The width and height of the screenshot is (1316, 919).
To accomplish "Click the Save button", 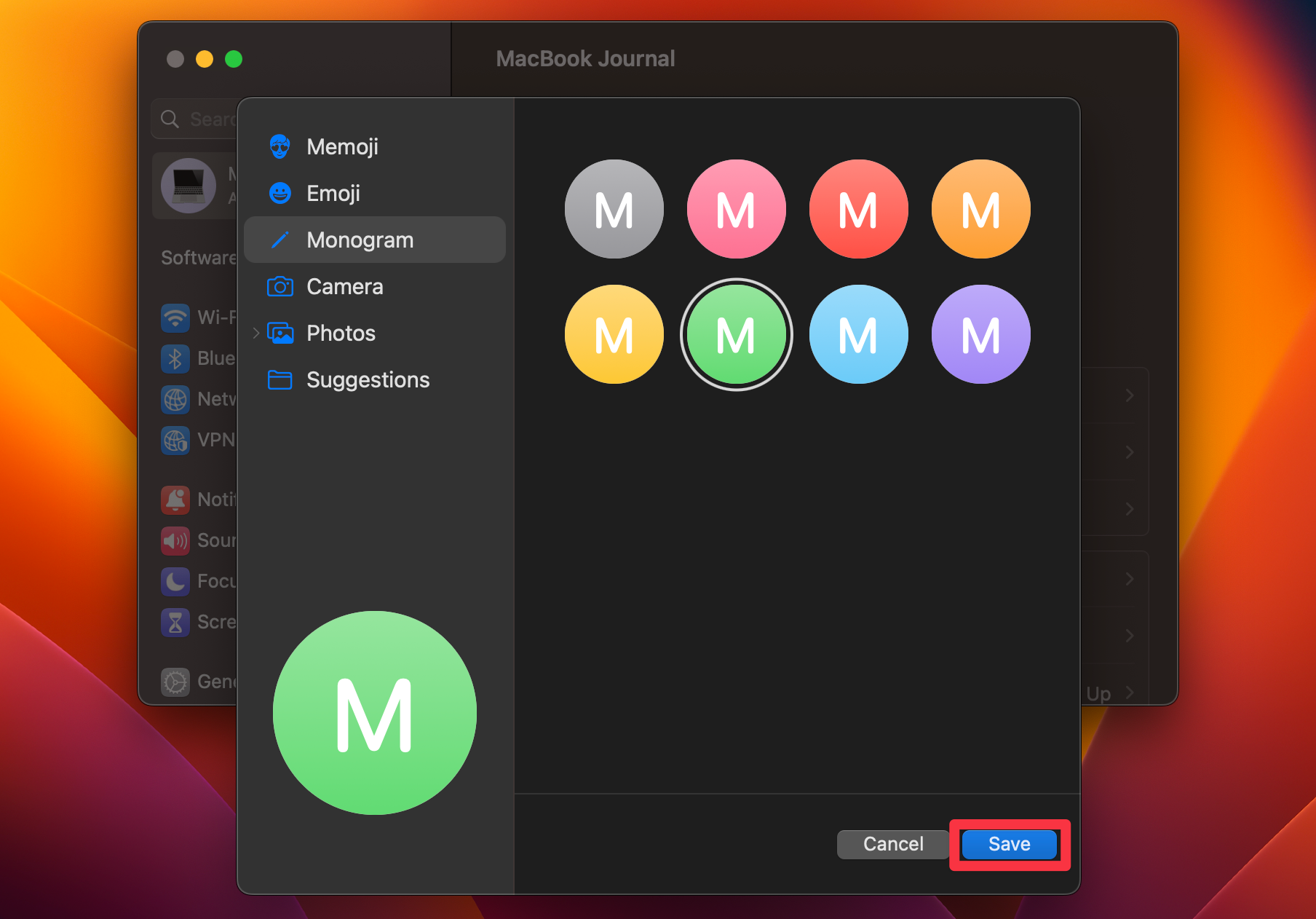I will [x=1008, y=844].
